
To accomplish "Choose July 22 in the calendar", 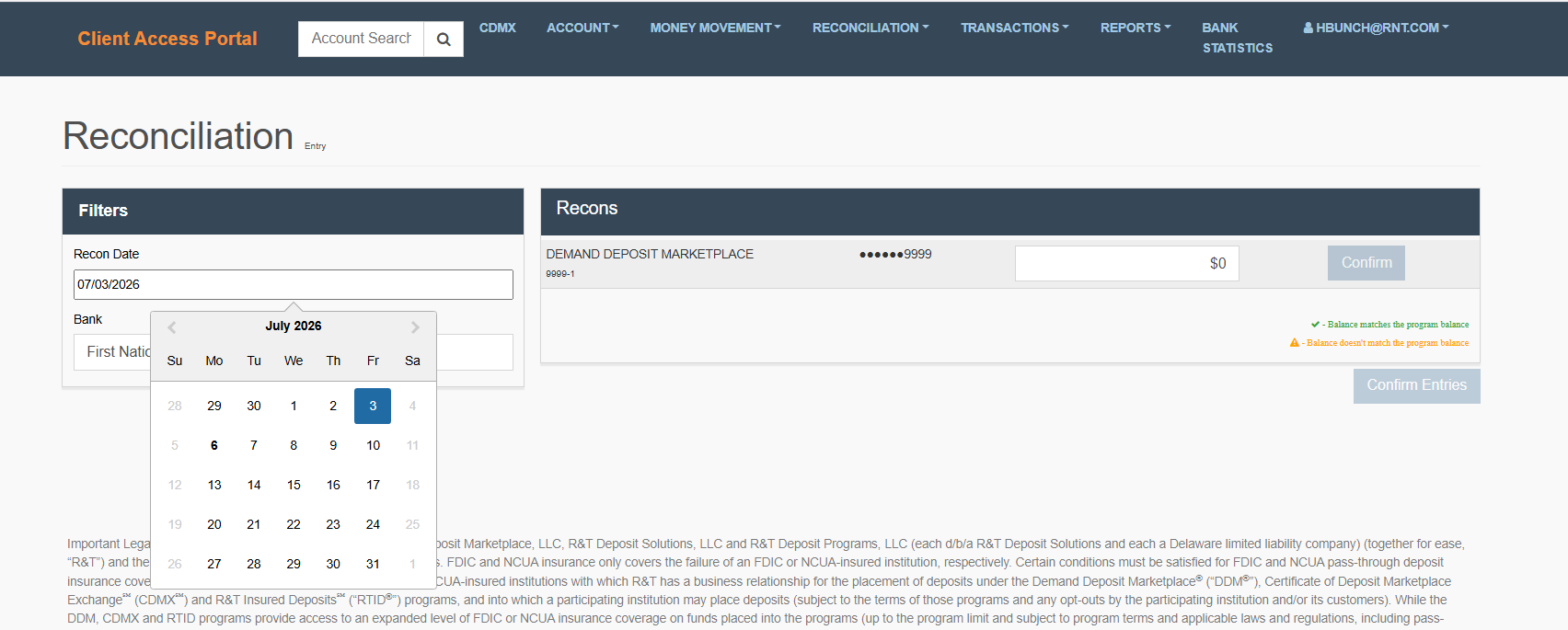I will (x=294, y=524).
